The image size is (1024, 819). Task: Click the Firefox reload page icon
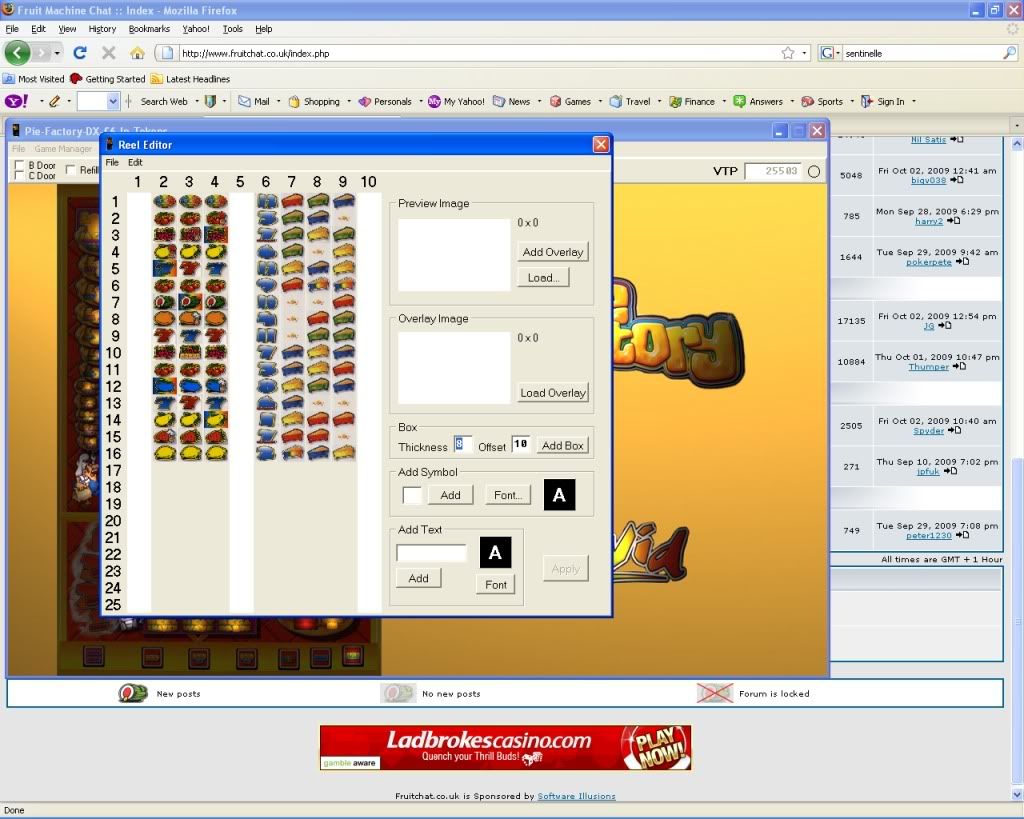pos(81,53)
